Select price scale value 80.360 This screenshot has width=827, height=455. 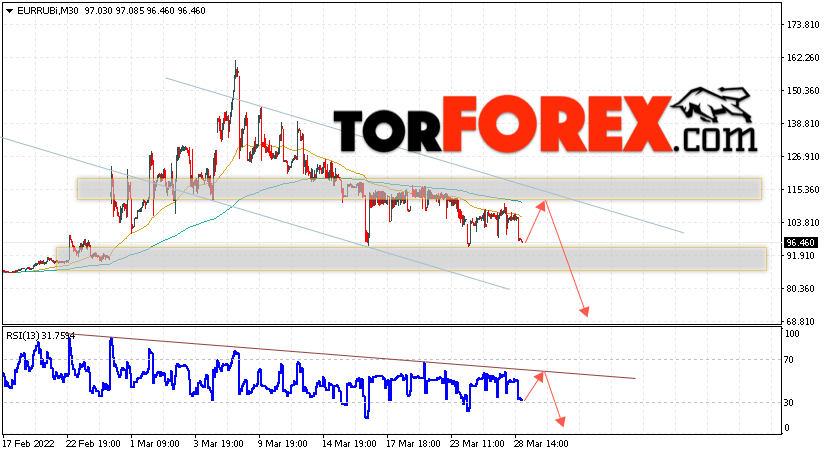click(x=800, y=288)
